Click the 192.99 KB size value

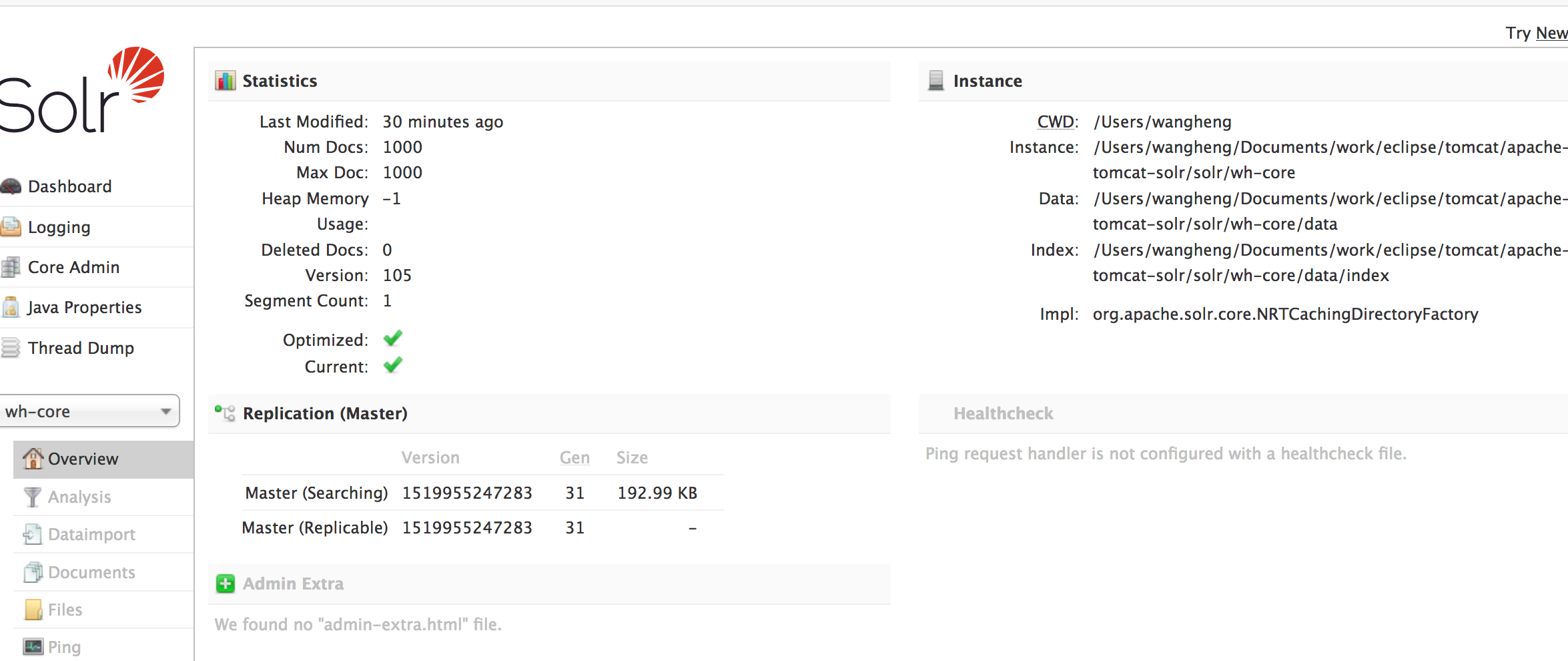point(657,493)
